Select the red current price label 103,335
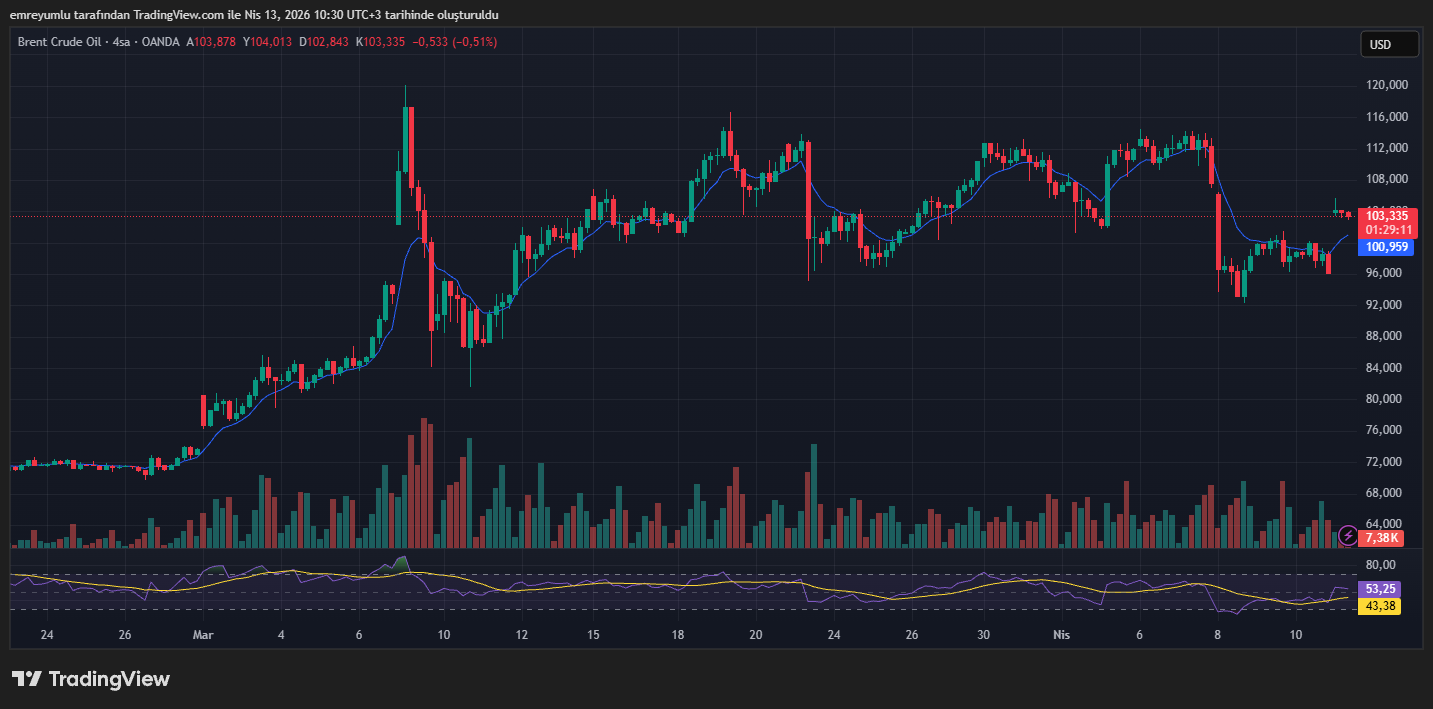Screen dimensions: 1433x709 pos(1386,215)
